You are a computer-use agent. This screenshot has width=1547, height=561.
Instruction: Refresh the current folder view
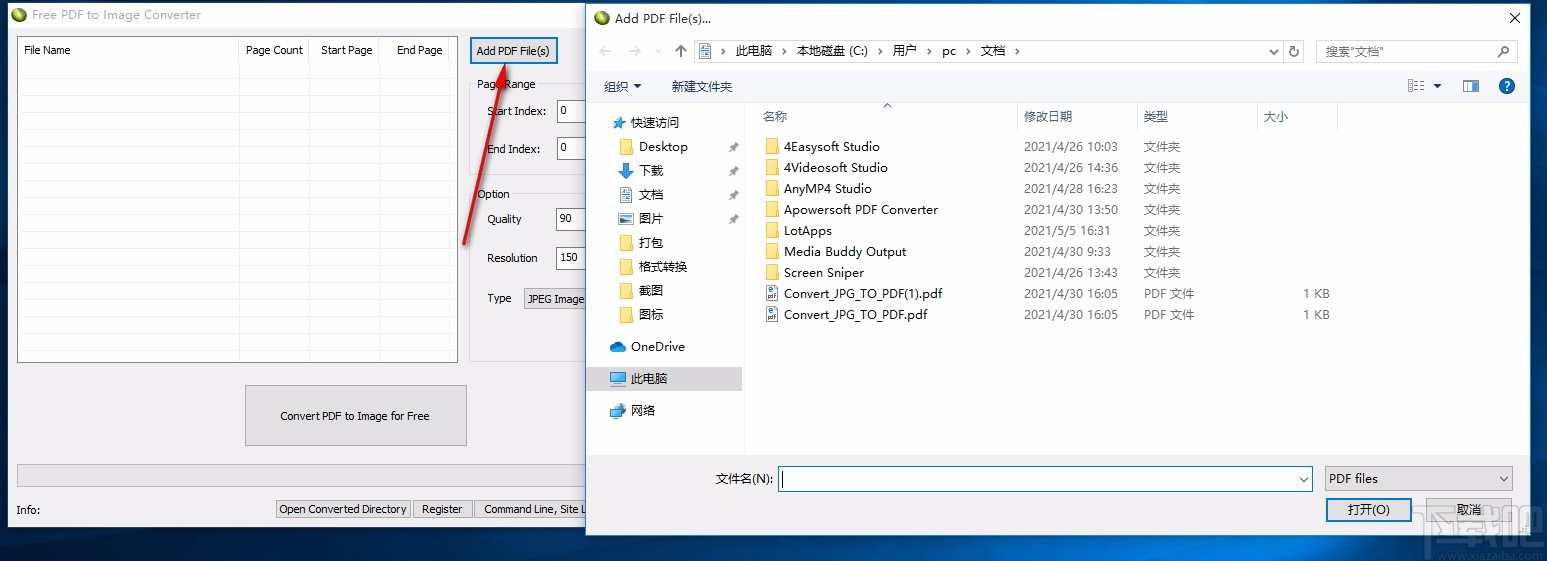[1295, 51]
